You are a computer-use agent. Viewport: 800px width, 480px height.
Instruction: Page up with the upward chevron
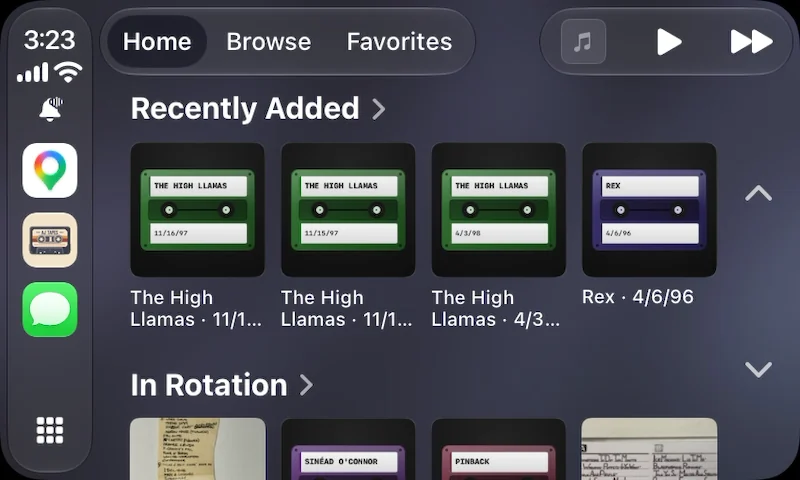pyautogui.click(x=758, y=193)
